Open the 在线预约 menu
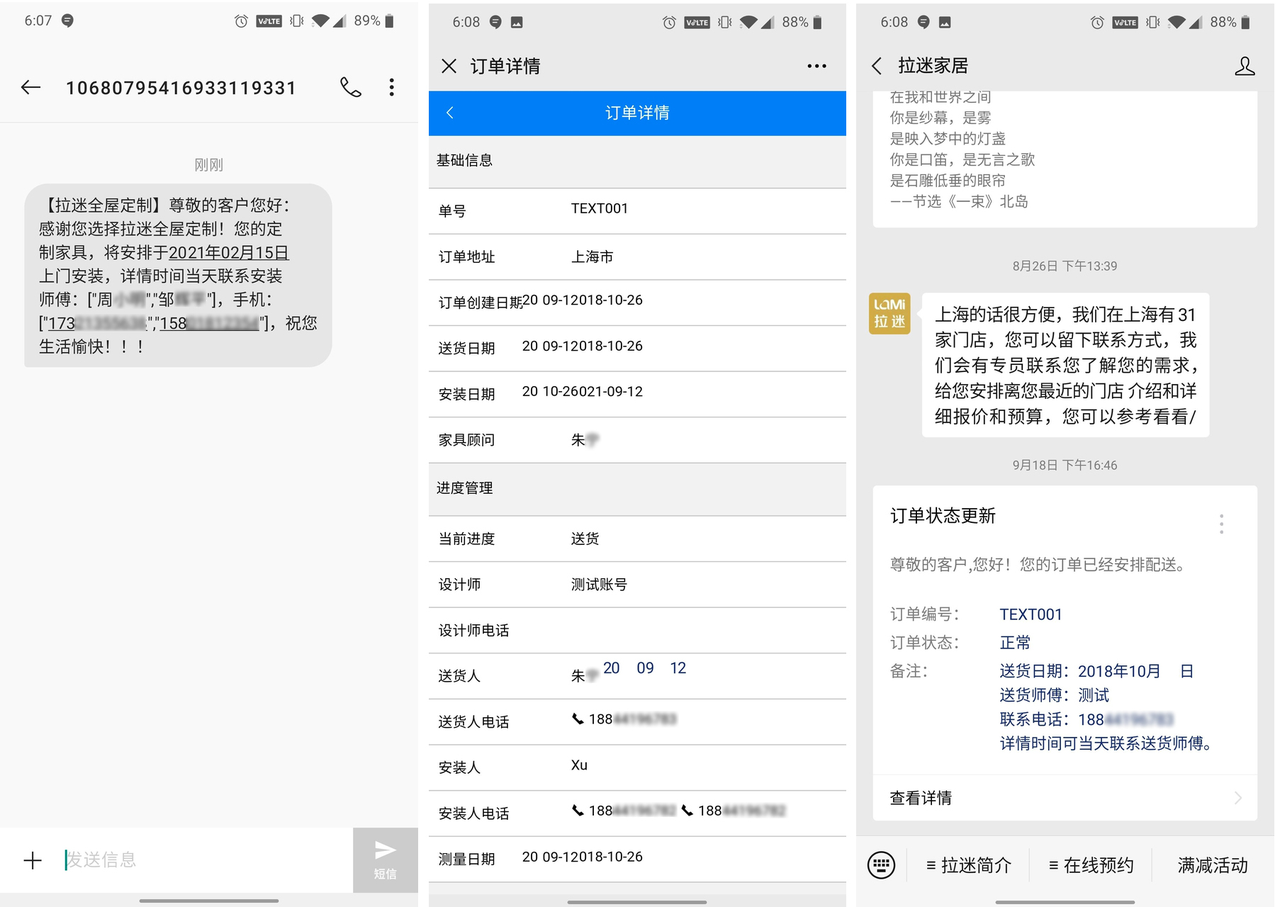Screen dimensions: 1280x907 [1091, 865]
